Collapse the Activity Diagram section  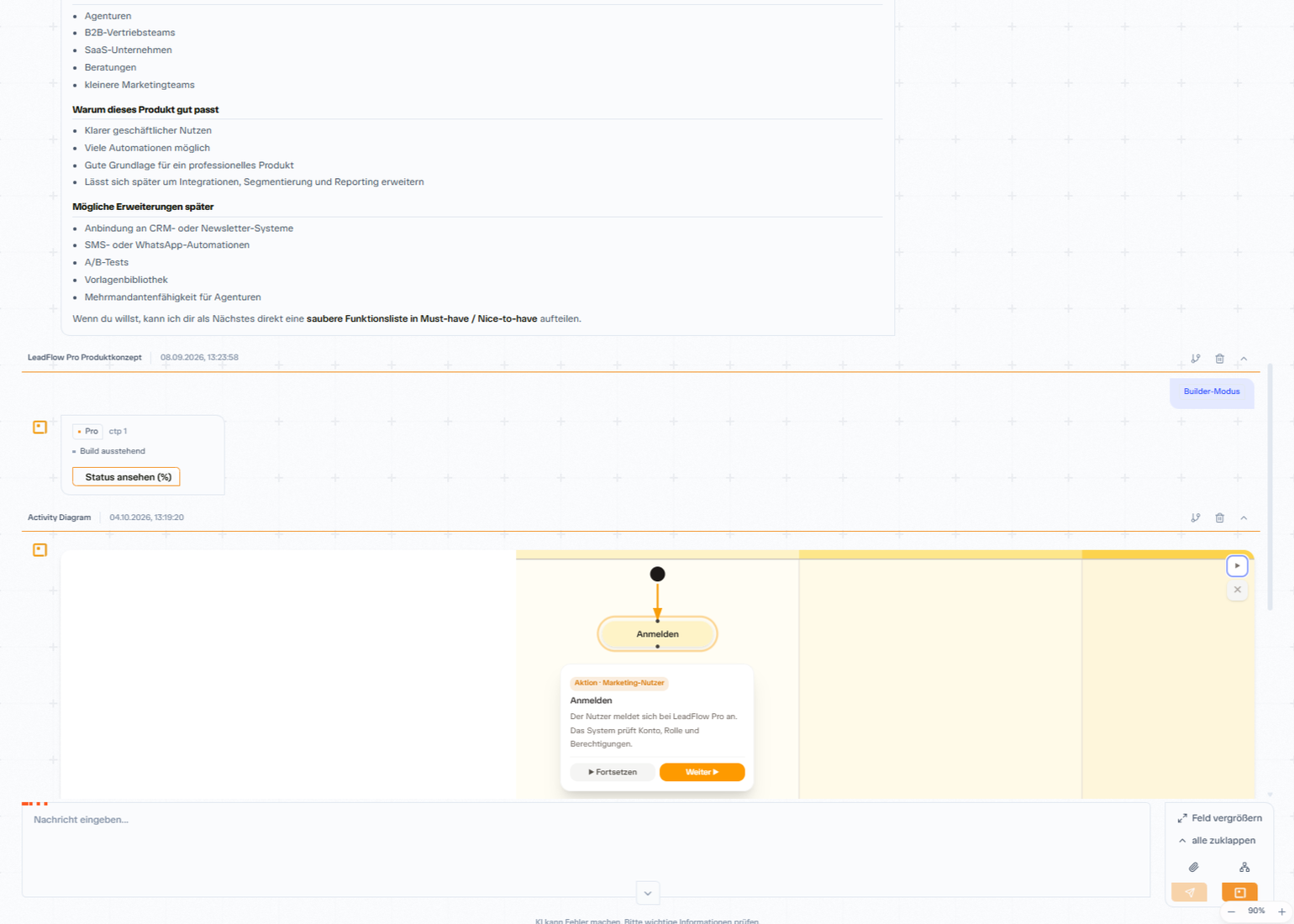(x=1244, y=517)
